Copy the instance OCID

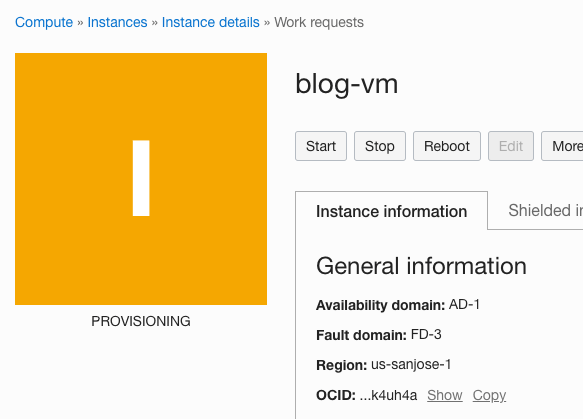point(489,395)
